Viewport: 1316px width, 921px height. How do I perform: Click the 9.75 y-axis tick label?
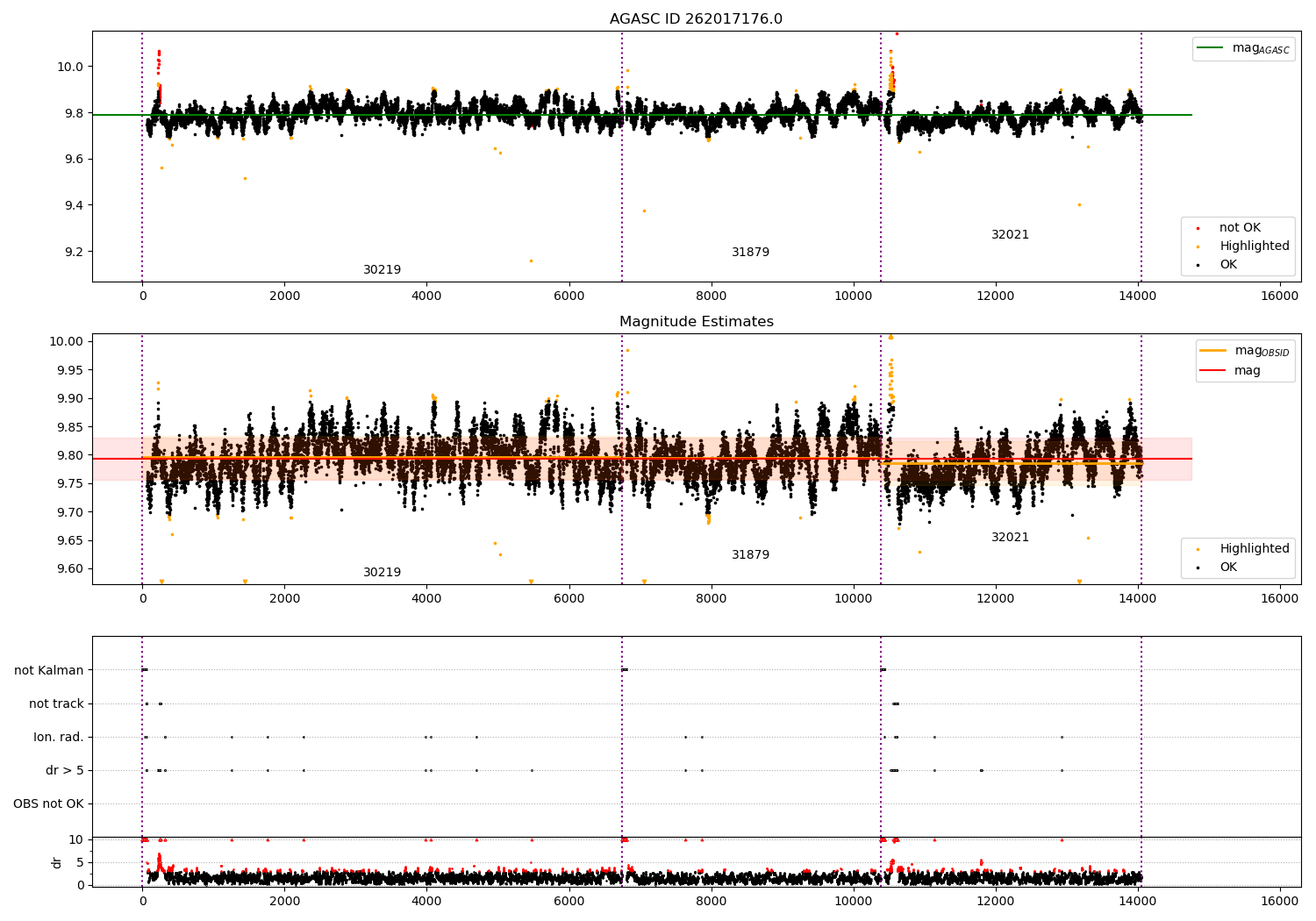[71, 483]
